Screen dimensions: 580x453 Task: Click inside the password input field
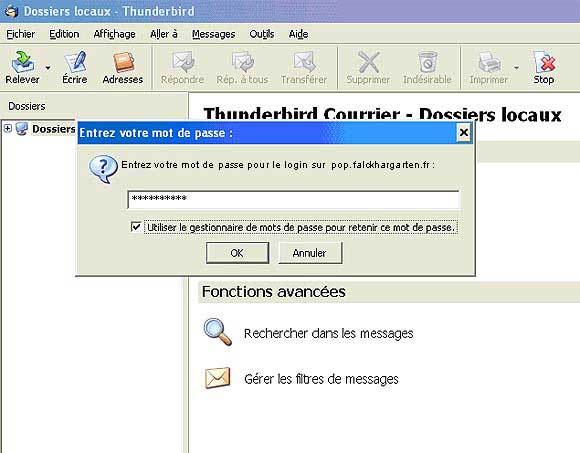pos(293,200)
